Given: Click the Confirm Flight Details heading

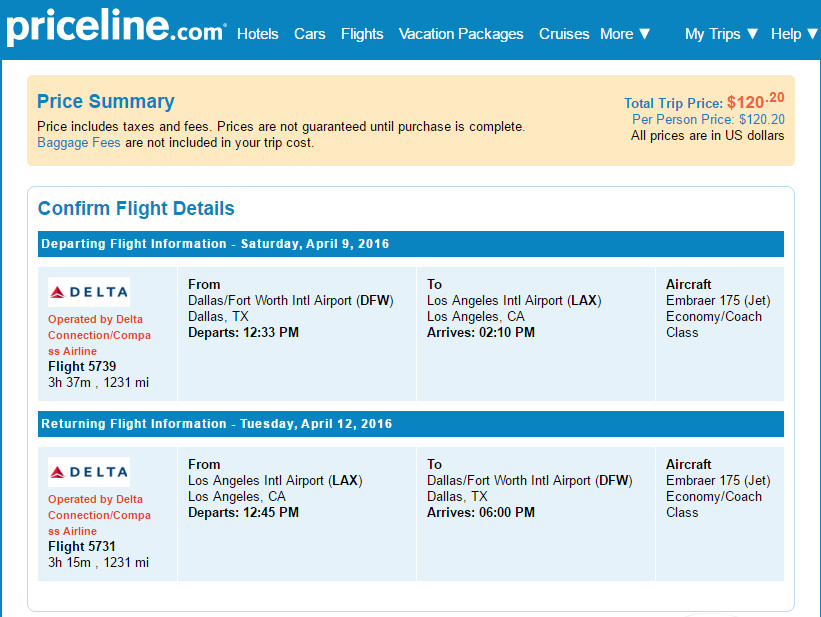Looking at the screenshot, I should point(136,208).
